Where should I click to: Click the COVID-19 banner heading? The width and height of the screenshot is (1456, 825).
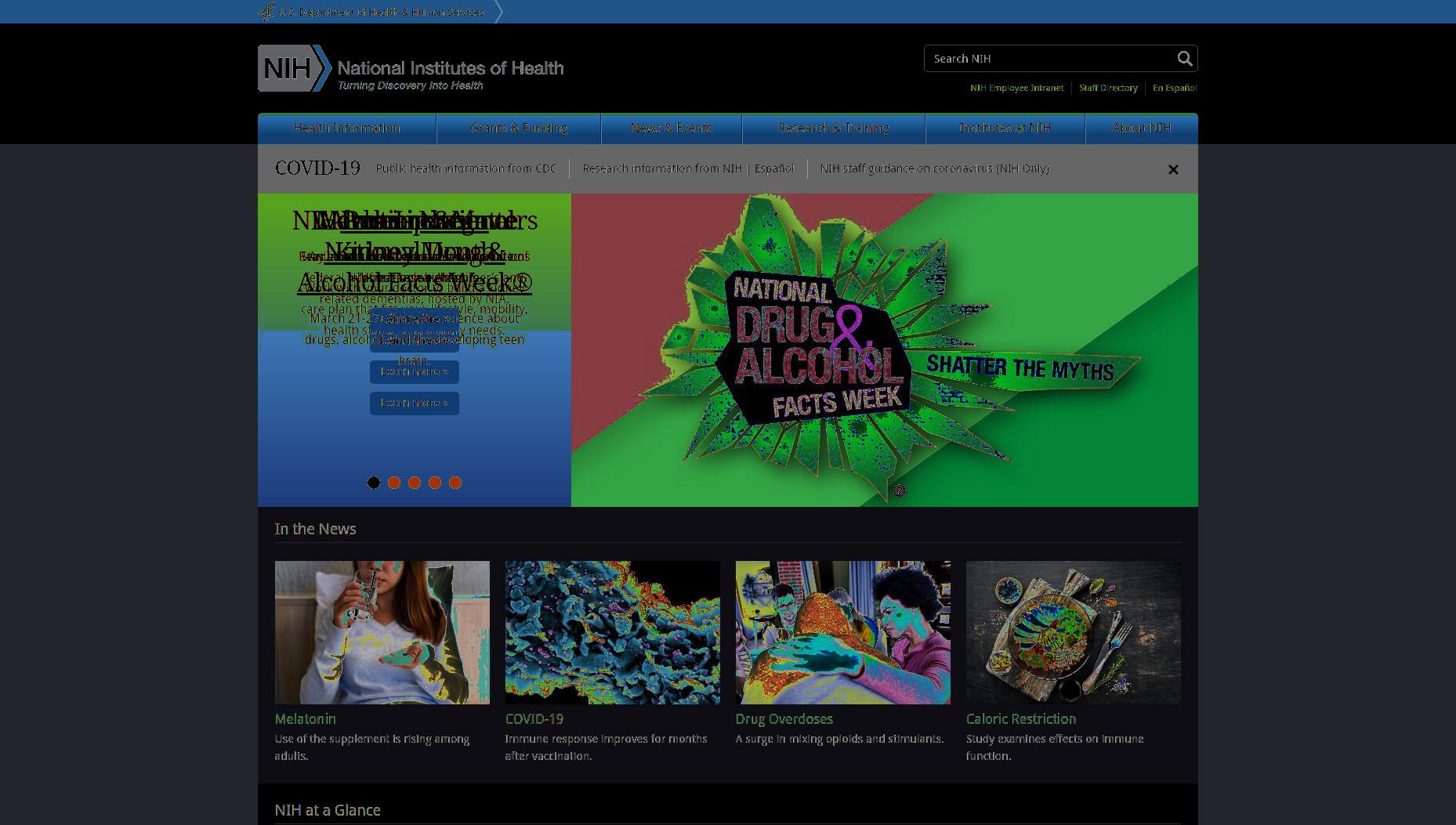coord(317,168)
